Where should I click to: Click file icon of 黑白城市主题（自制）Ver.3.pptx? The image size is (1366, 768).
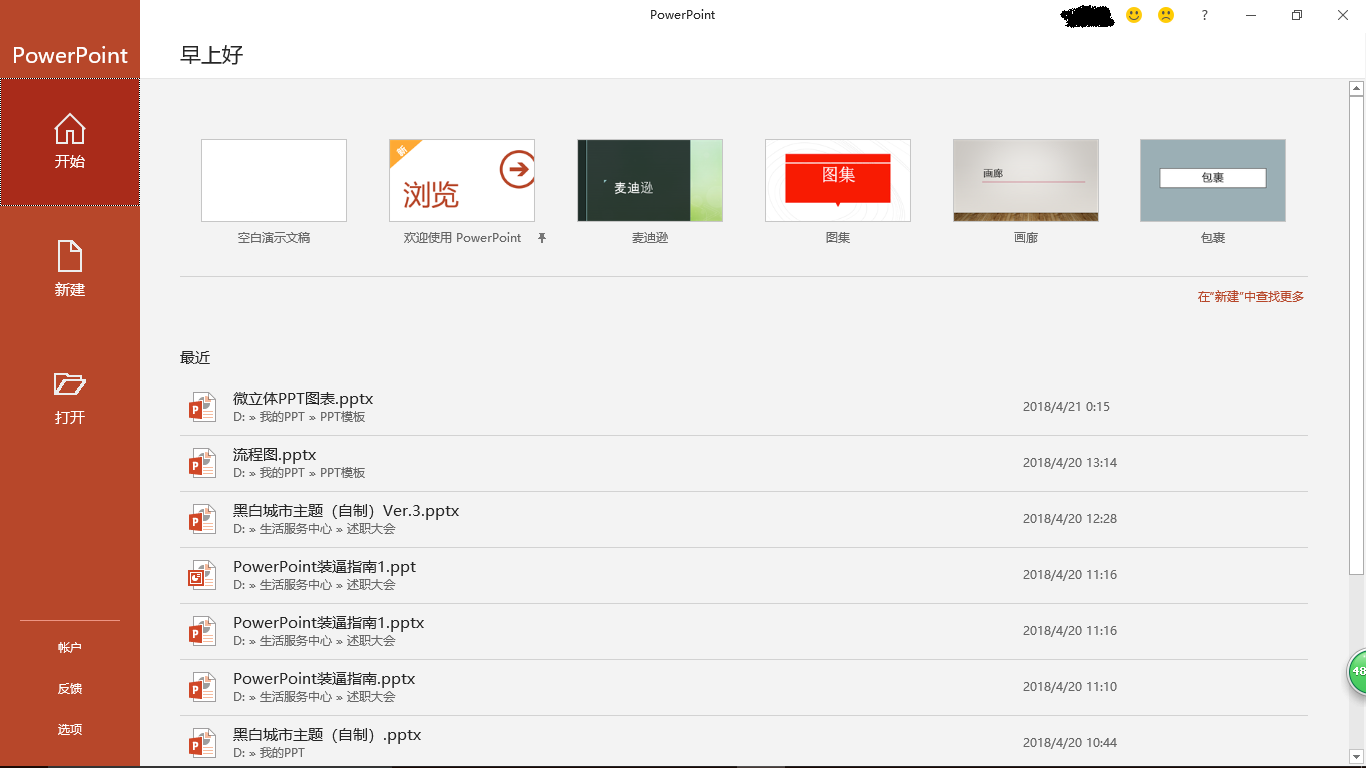coord(203,519)
